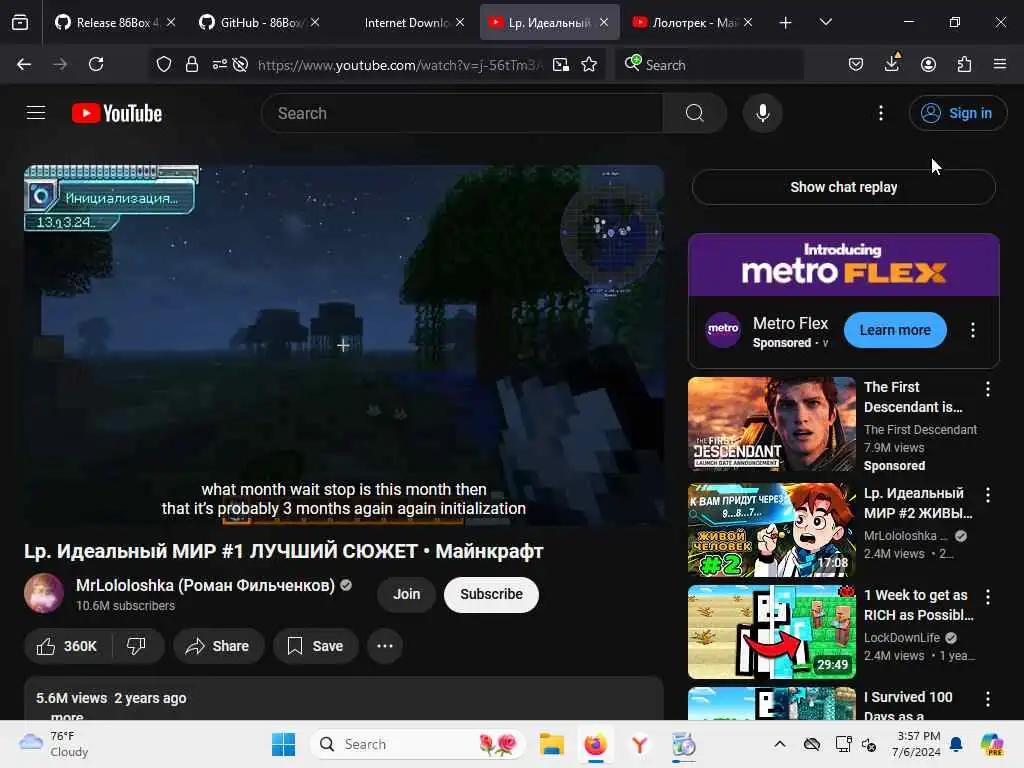Screen dimensions: 1024x768
Task: Open options for the Metro Flex ad
Action: click(972, 330)
